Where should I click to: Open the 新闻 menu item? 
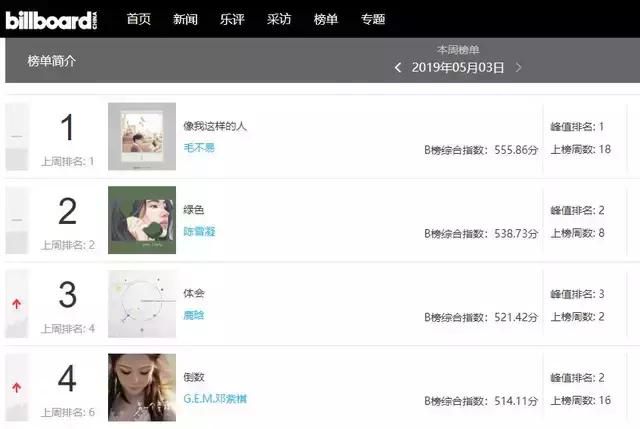point(185,19)
